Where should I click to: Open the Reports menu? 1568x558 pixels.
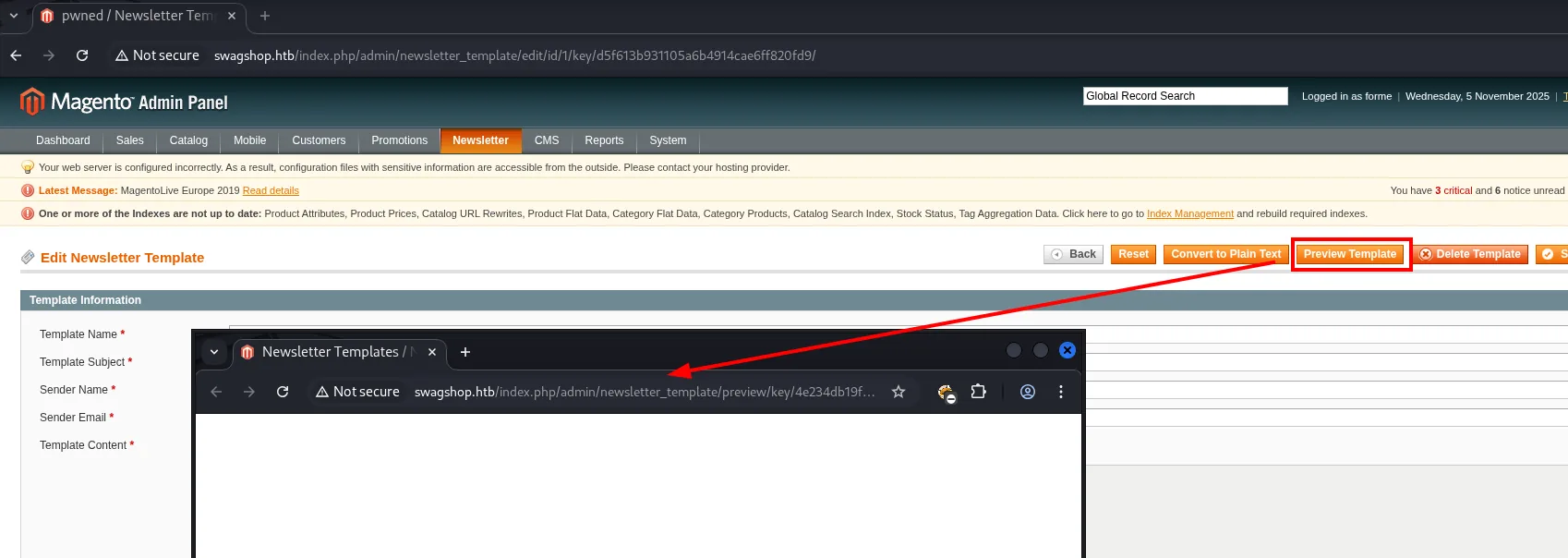[x=604, y=140]
